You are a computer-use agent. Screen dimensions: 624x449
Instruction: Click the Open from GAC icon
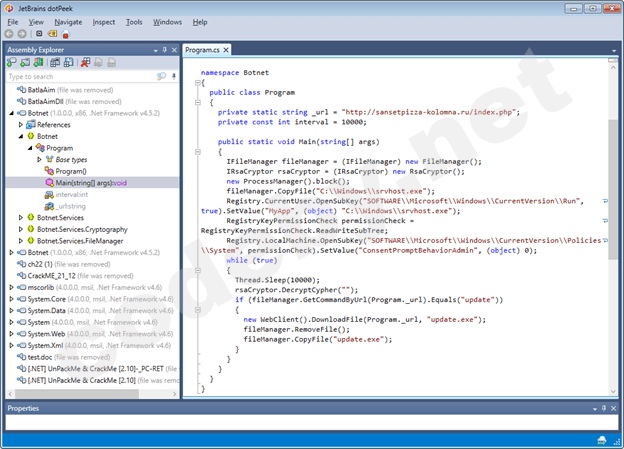(39, 62)
